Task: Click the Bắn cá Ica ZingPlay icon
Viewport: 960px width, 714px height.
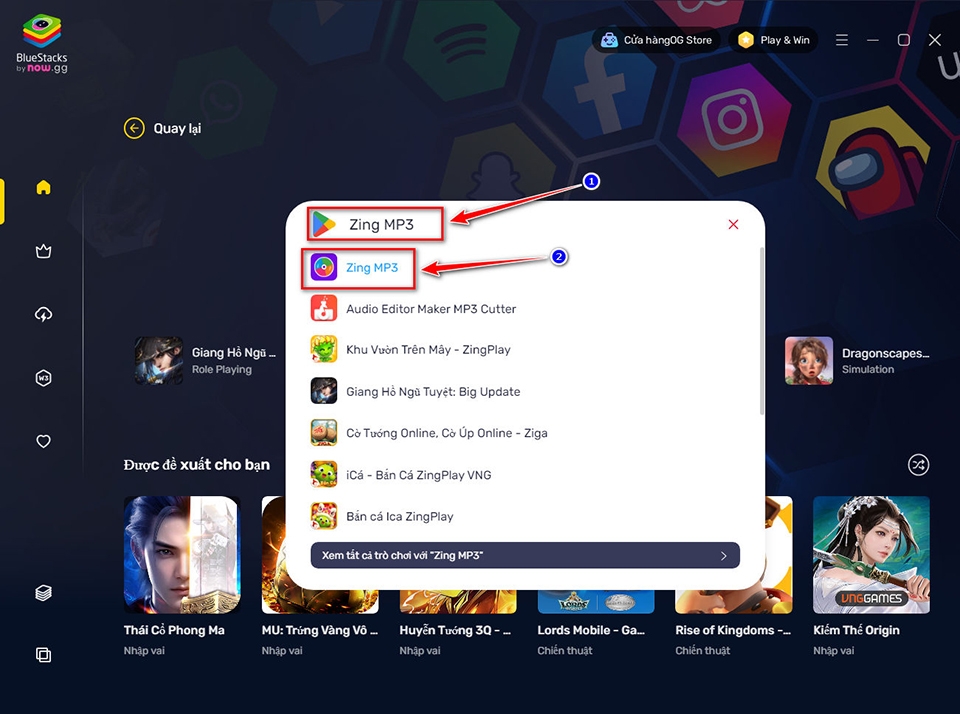Action: (x=324, y=516)
